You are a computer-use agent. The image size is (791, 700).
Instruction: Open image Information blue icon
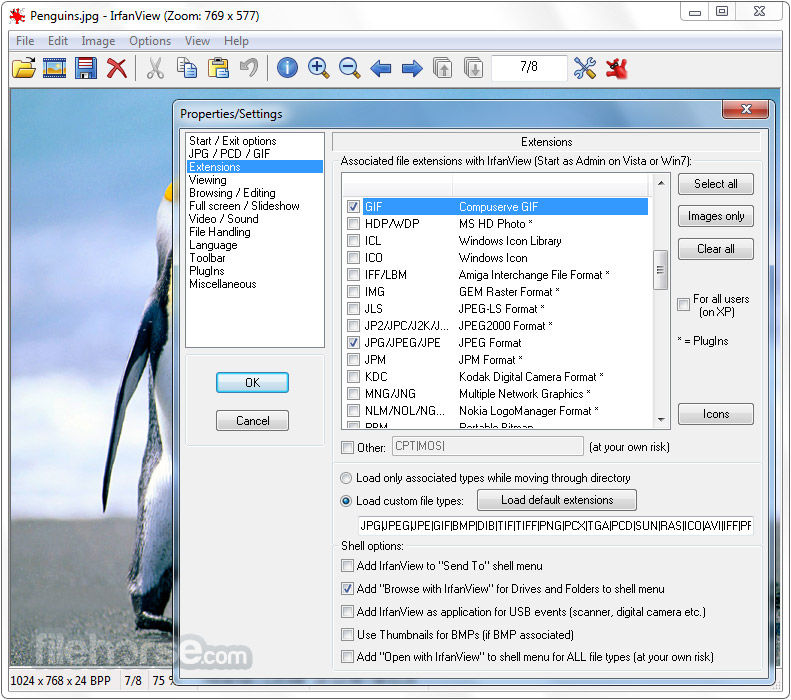click(287, 68)
